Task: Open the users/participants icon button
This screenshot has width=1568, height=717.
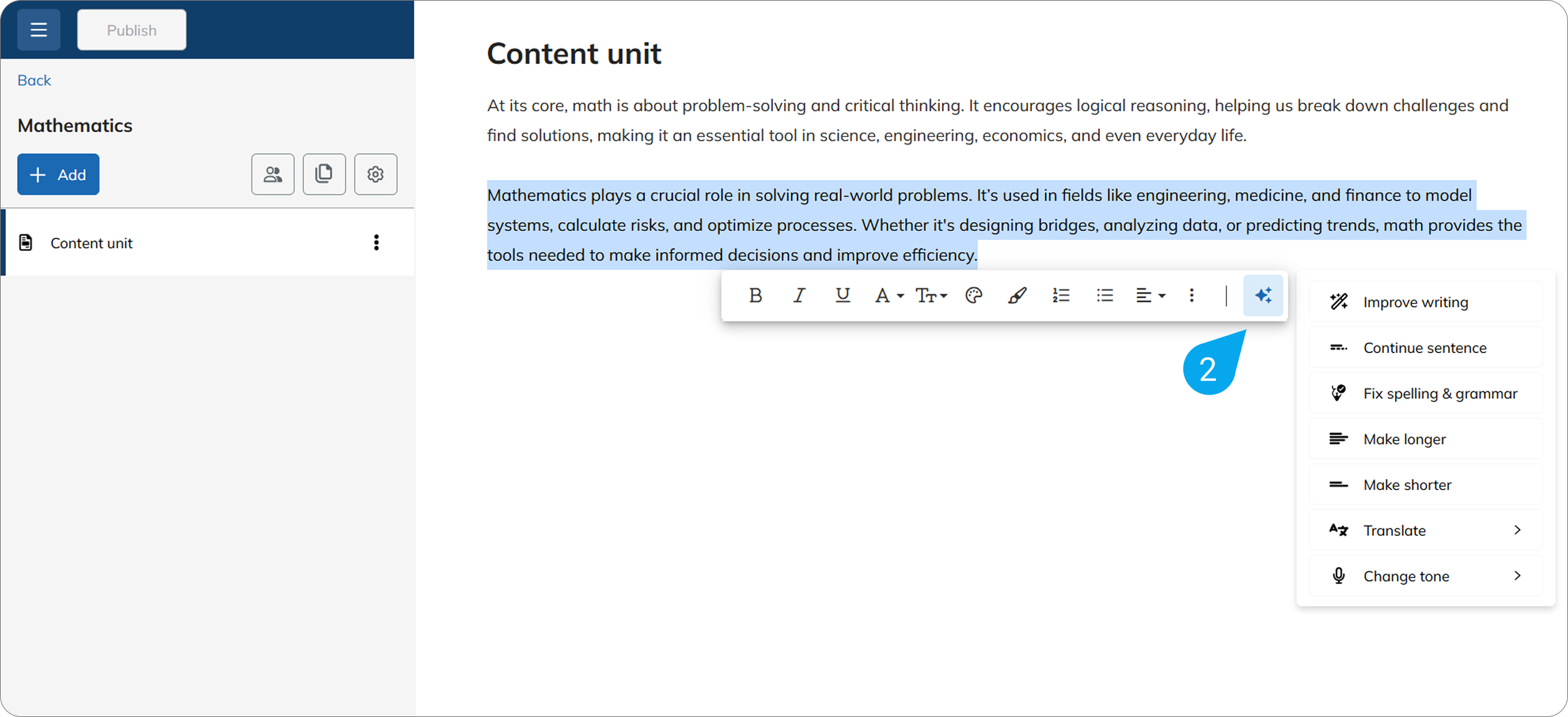Action: 273,174
